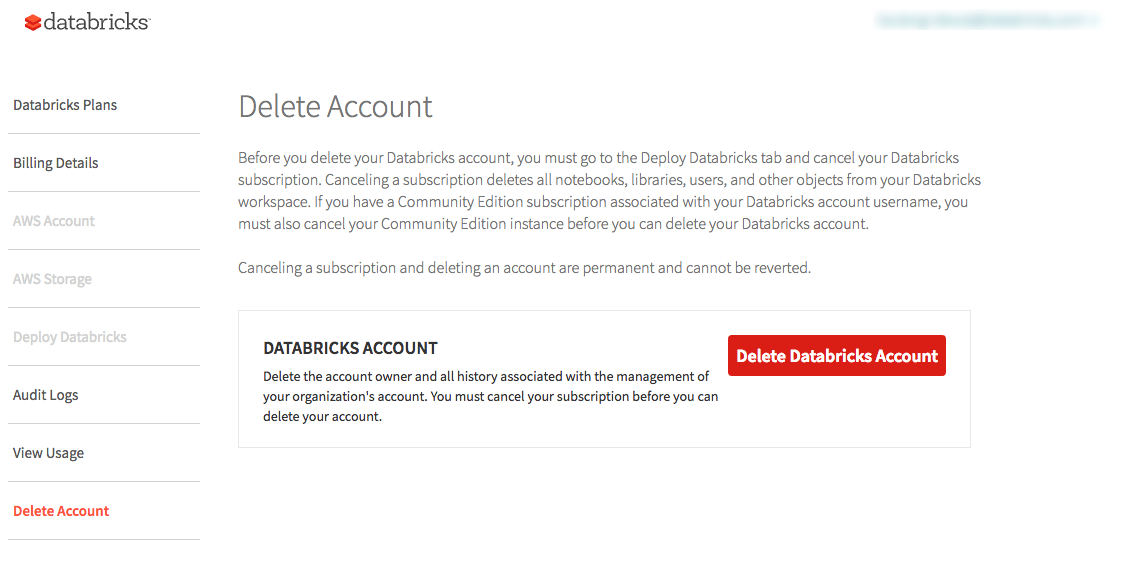Open Databricks Plans in the sidebar

tap(65, 105)
